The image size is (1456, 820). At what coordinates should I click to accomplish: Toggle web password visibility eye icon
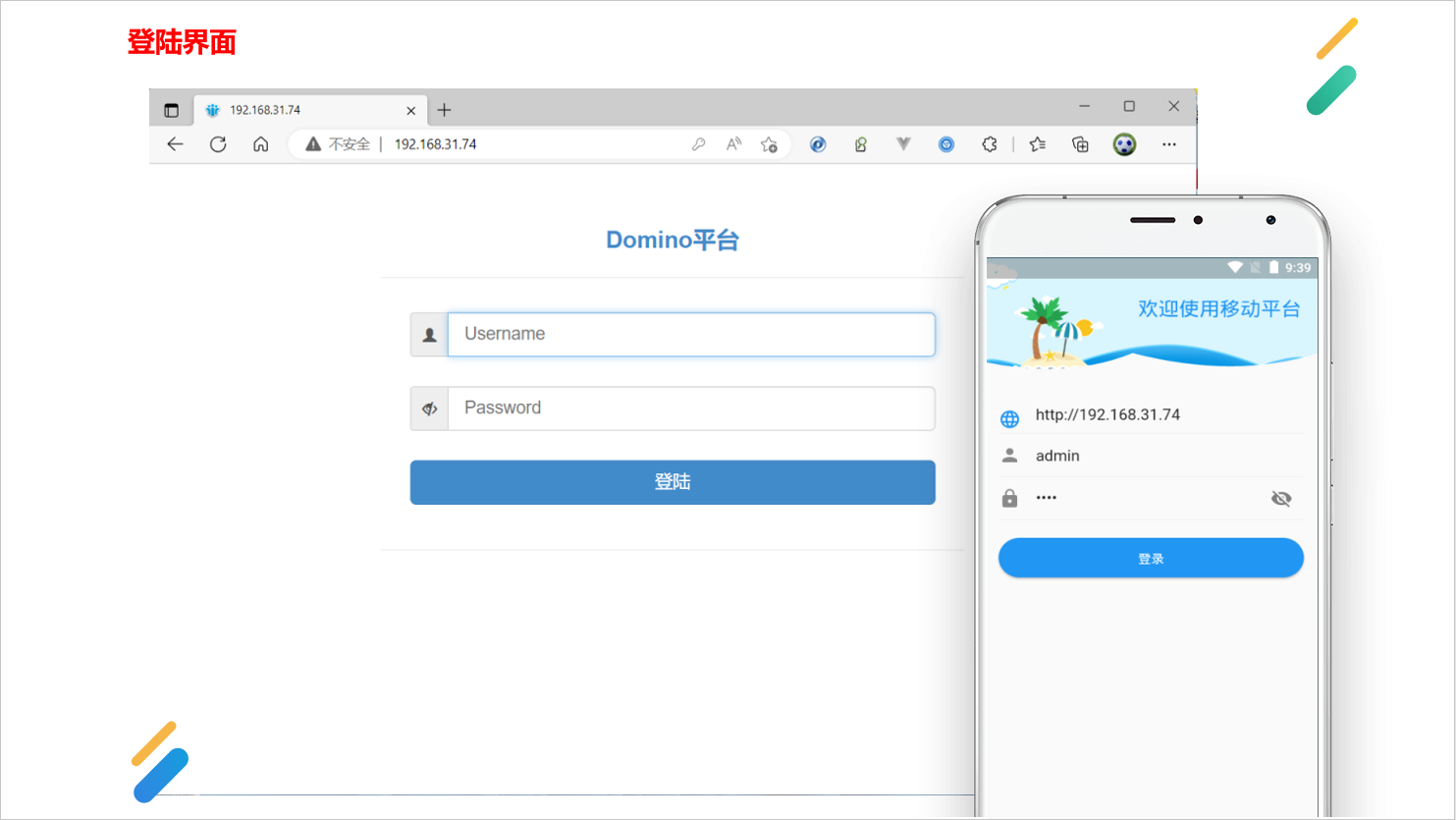429,409
